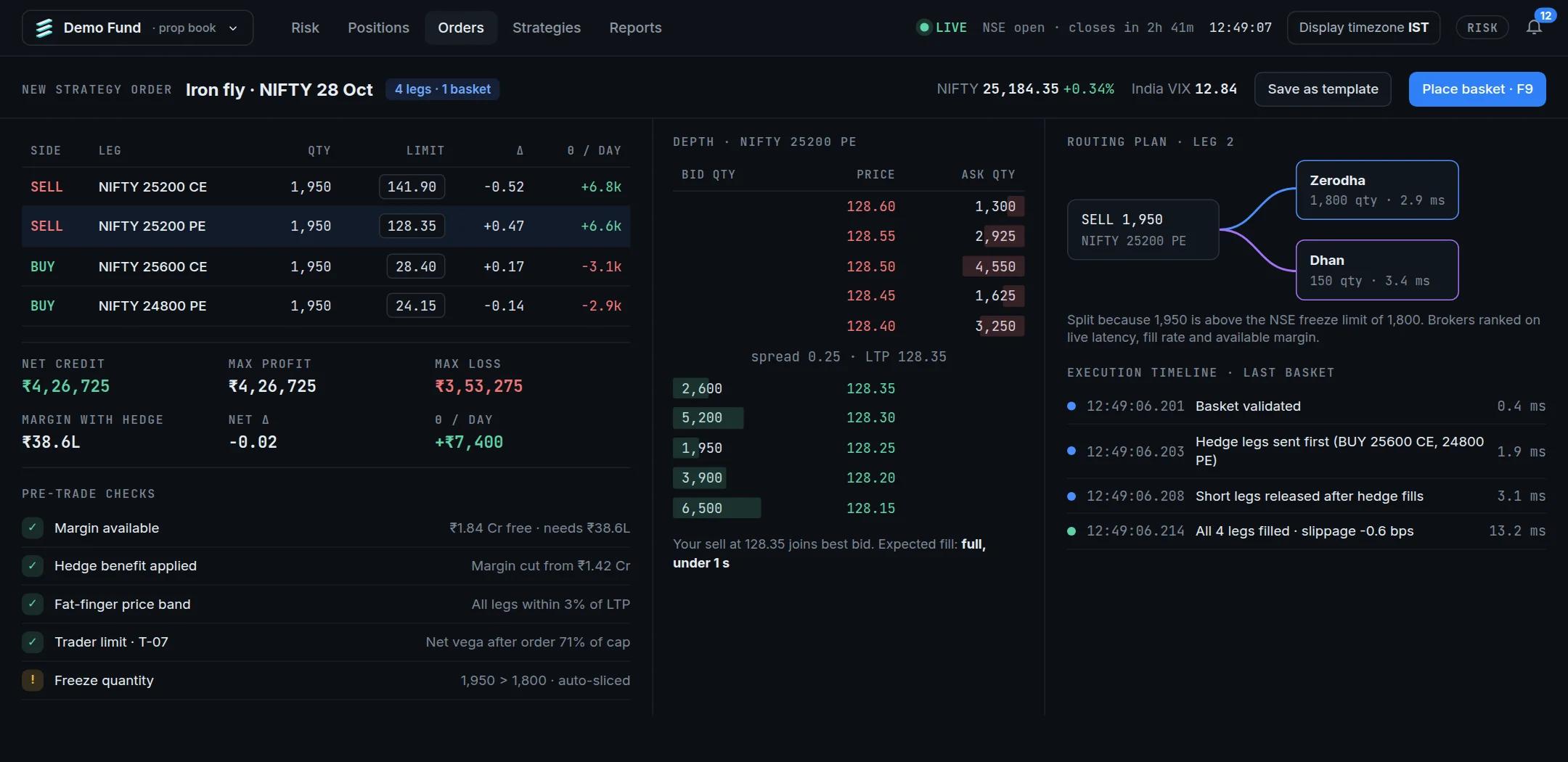The width and height of the screenshot is (1568, 762).
Task: Click the Net delta -0.02 value
Action: [253, 442]
